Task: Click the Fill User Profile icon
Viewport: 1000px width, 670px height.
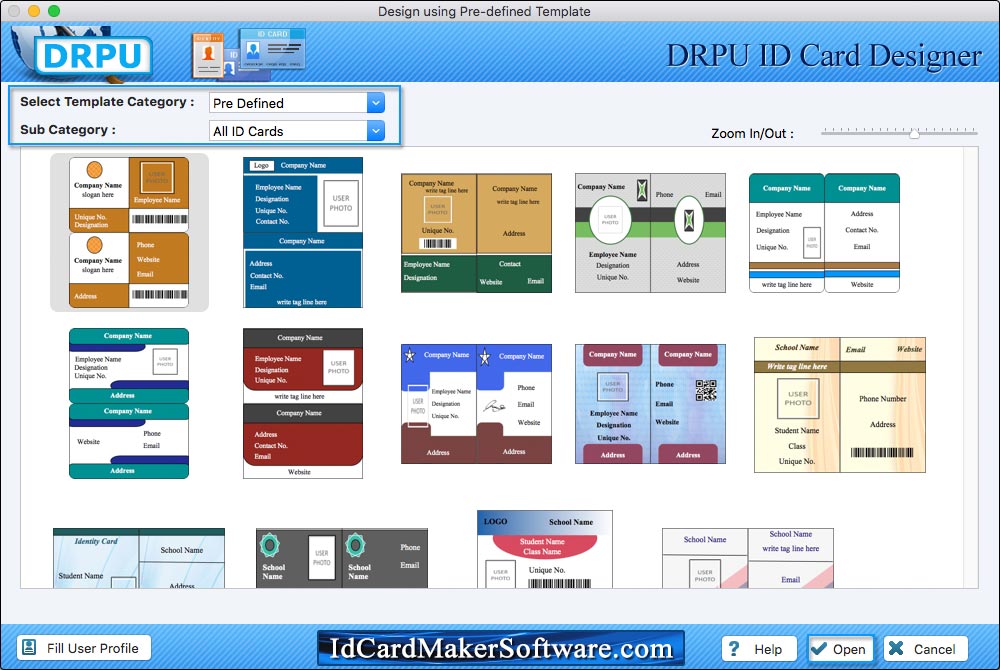Action: 29,648
